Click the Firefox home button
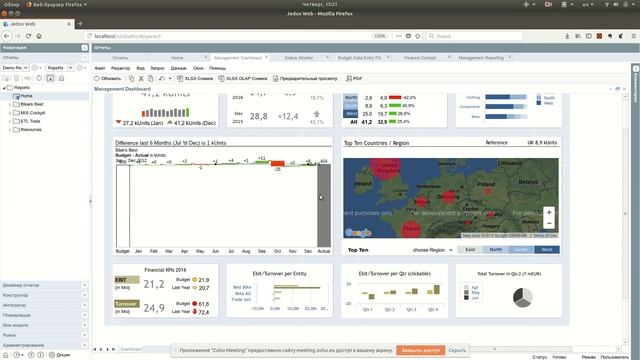The height and width of the screenshot is (360, 640). [39, 36]
